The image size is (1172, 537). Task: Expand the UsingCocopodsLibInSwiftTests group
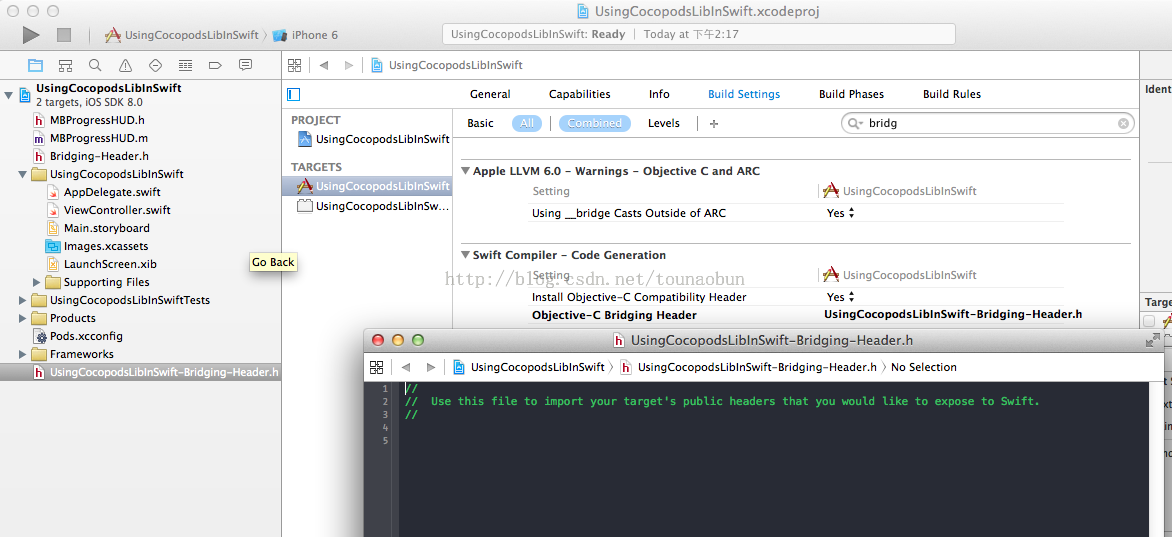coord(22,300)
